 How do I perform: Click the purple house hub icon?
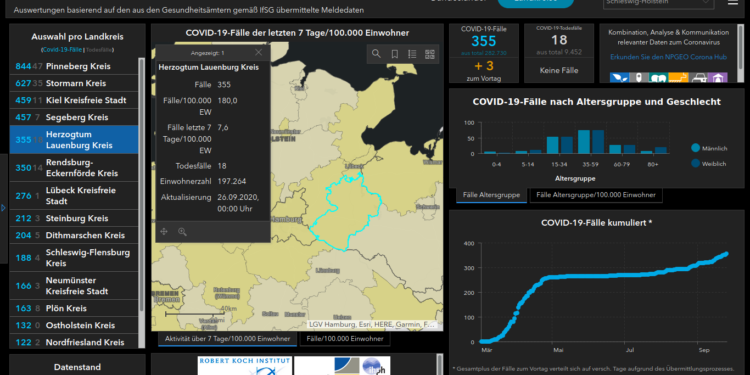coord(718,77)
